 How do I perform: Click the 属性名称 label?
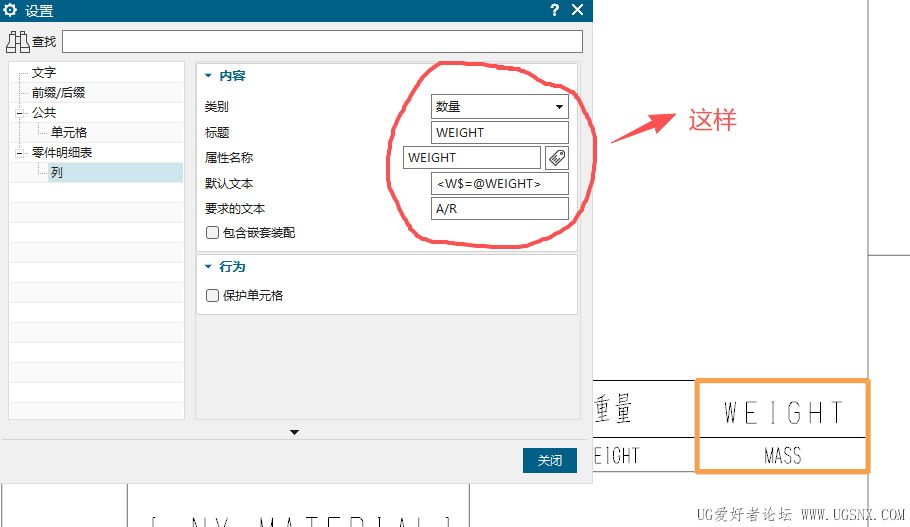[x=229, y=157]
